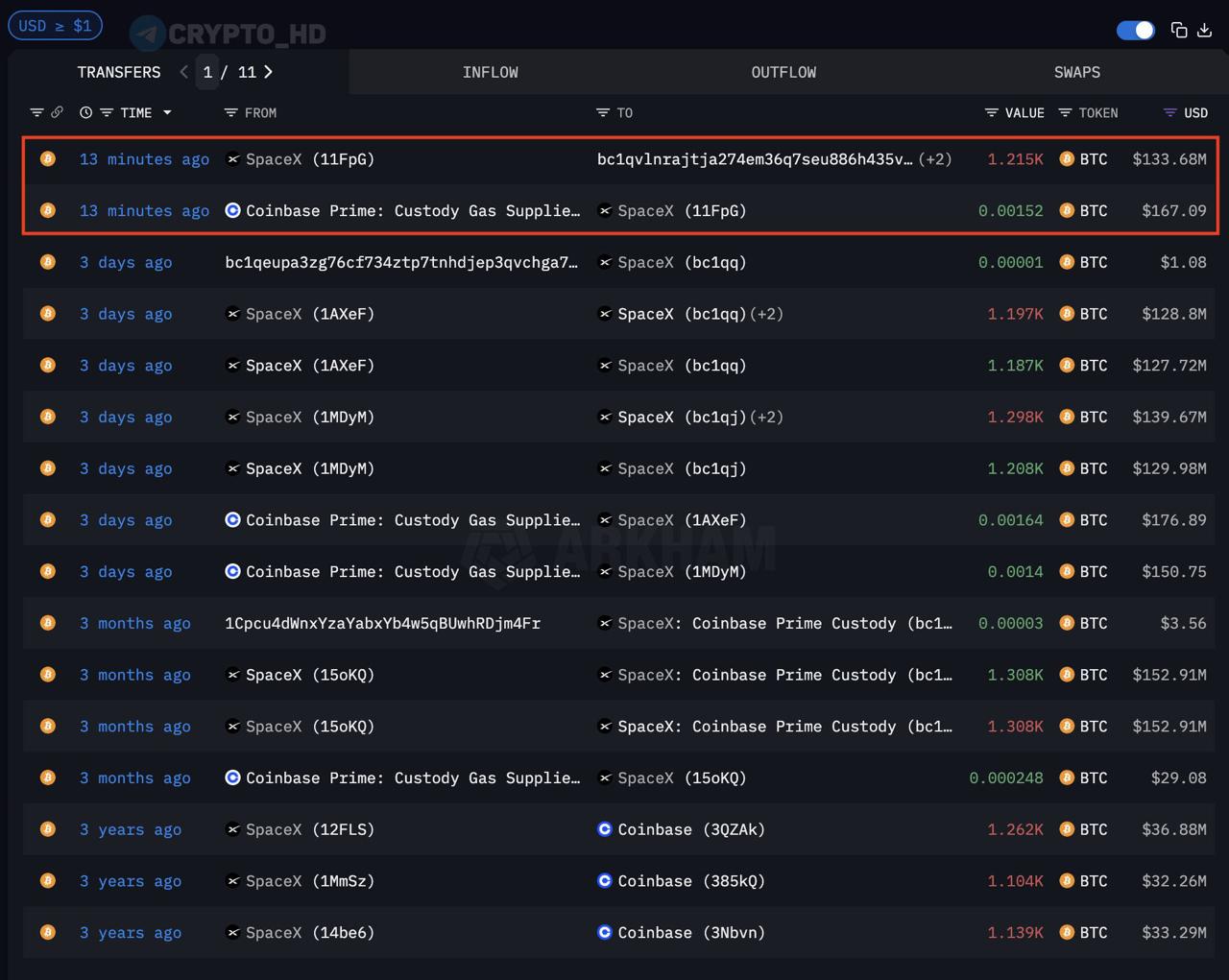The height and width of the screenshot is (980, 1229).
Task: Toggle the blue switch at top right
Action: tap(1135, 30)
